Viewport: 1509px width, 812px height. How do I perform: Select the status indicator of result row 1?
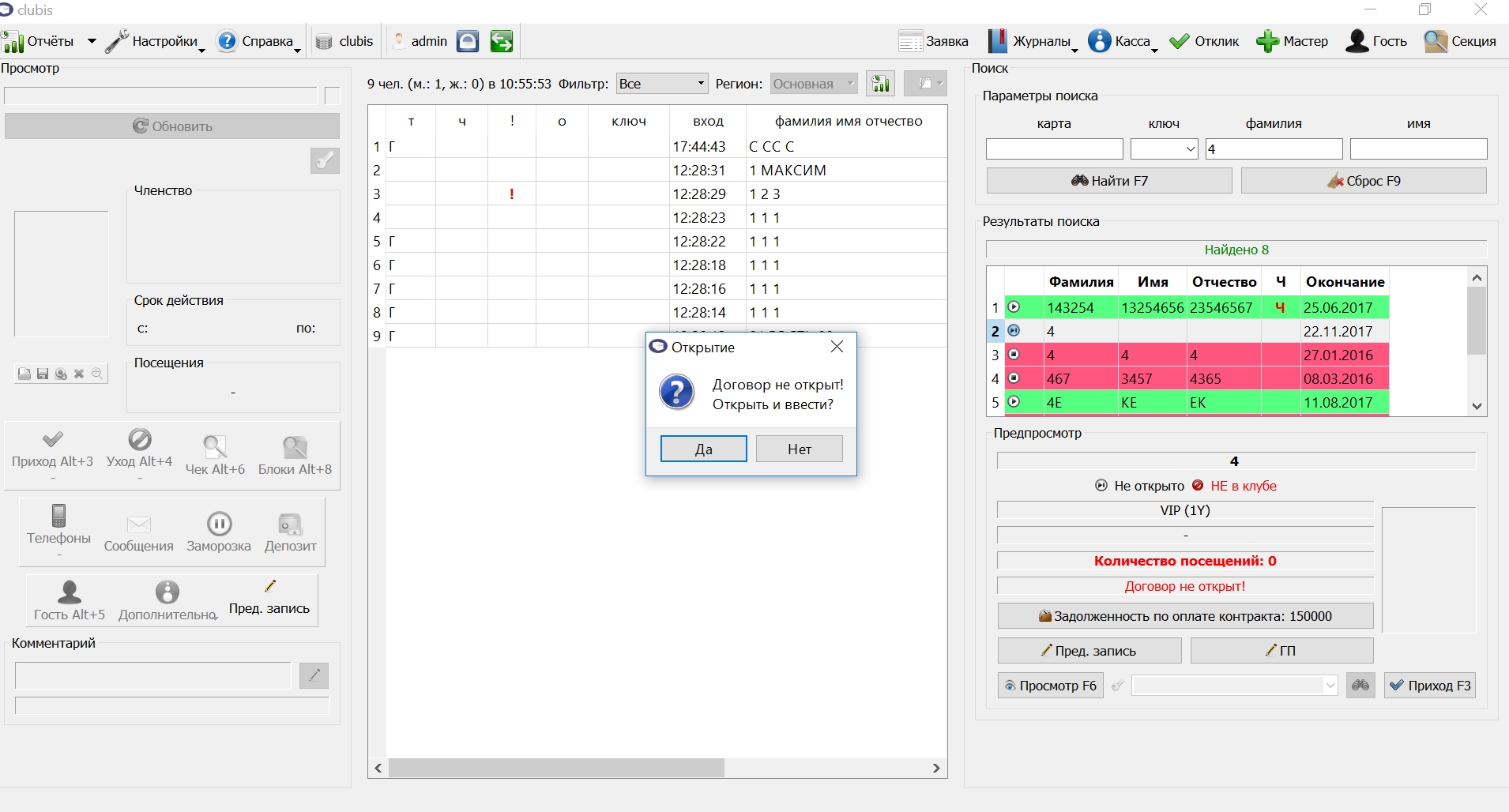1014,307
